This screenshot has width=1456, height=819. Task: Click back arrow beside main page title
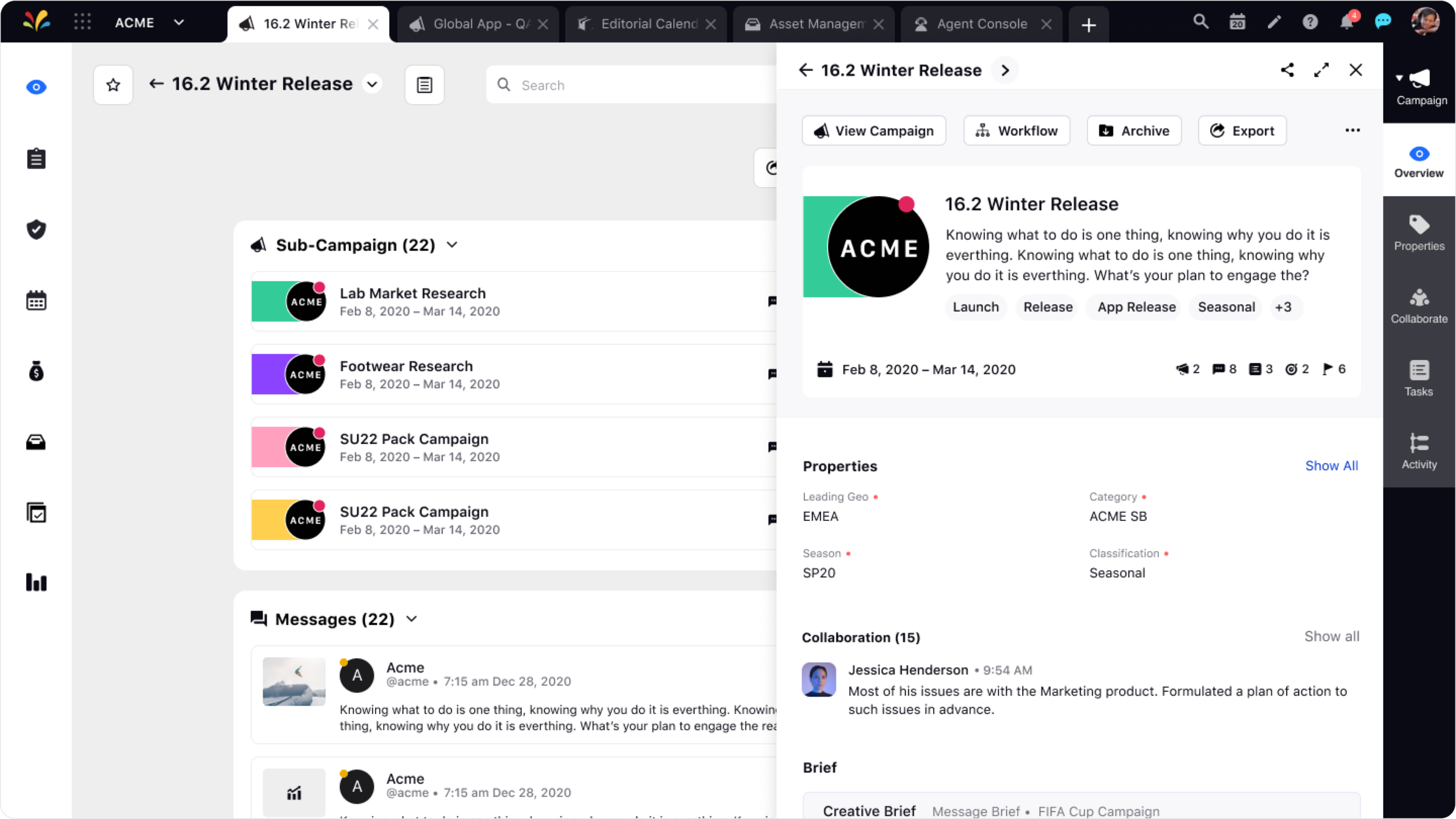click(156, 84)
